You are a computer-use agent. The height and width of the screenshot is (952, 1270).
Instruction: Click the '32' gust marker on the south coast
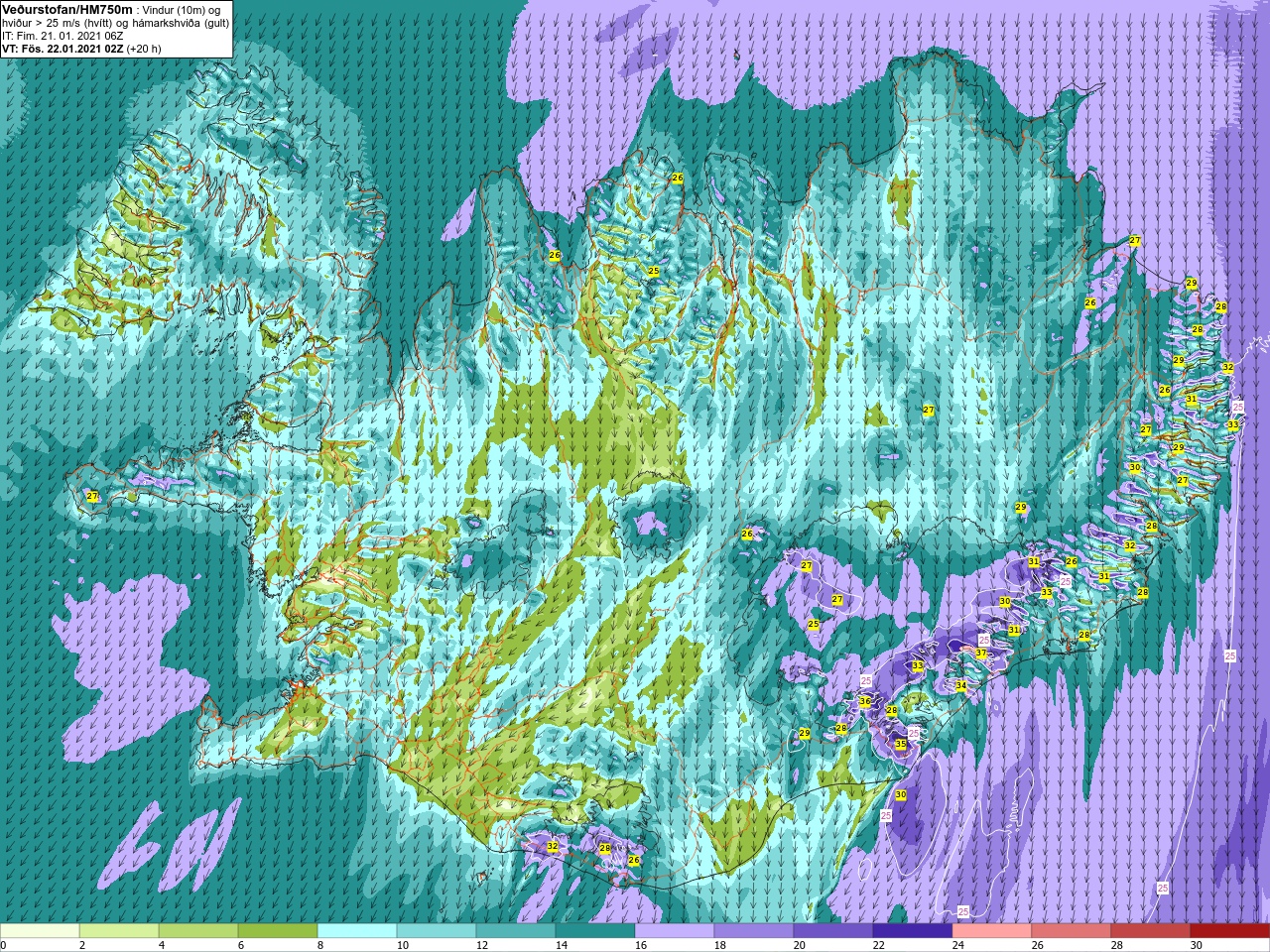pyautogui.click(x=553, y=846)
